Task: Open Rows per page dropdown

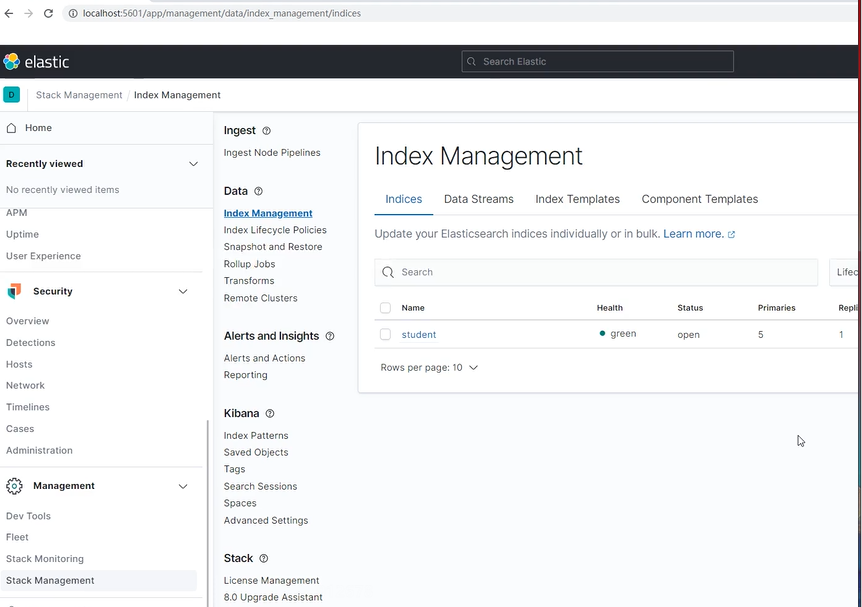Action: pos(429,367)
